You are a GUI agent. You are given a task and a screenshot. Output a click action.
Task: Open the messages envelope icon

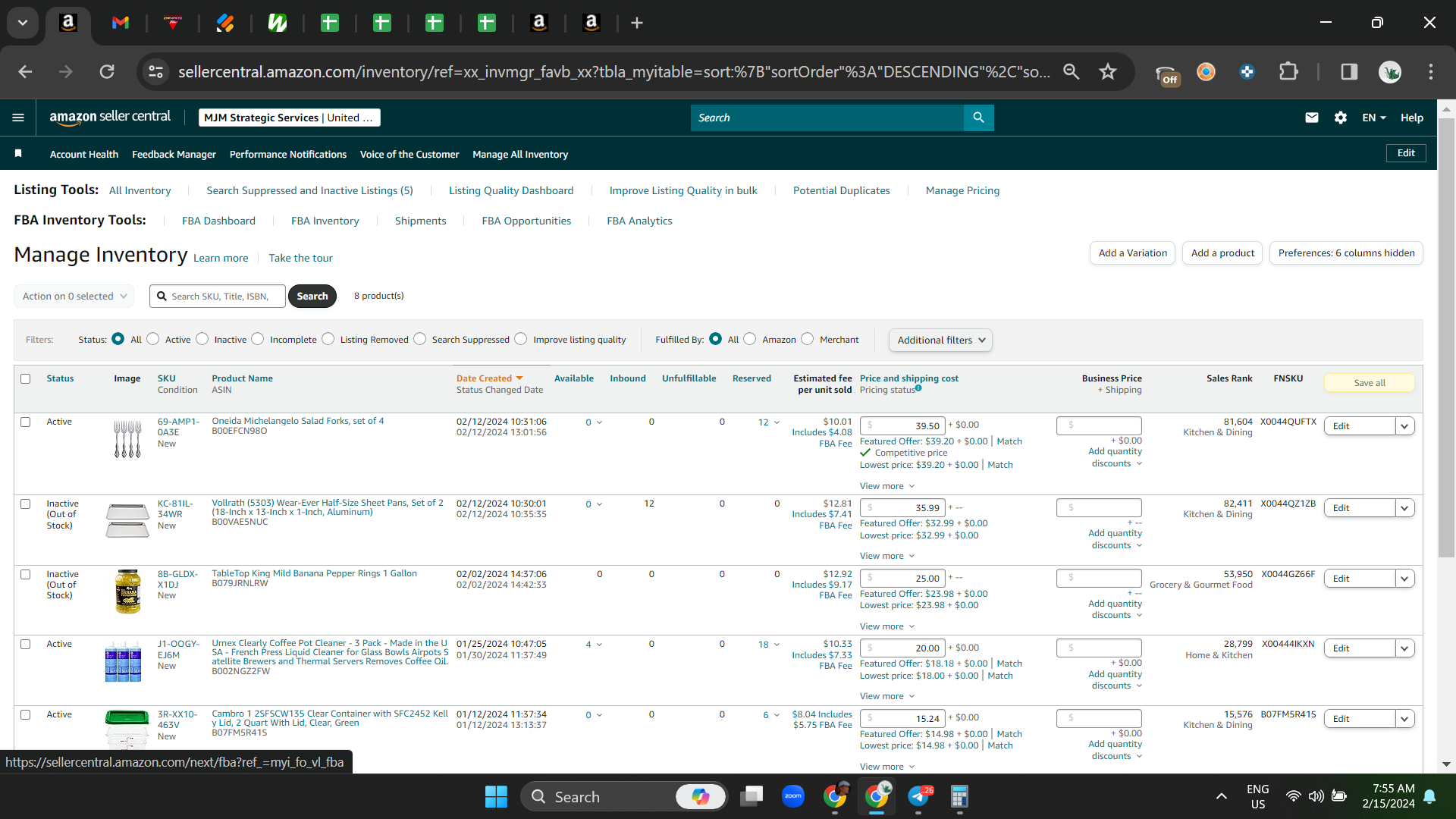(1312, 118)
